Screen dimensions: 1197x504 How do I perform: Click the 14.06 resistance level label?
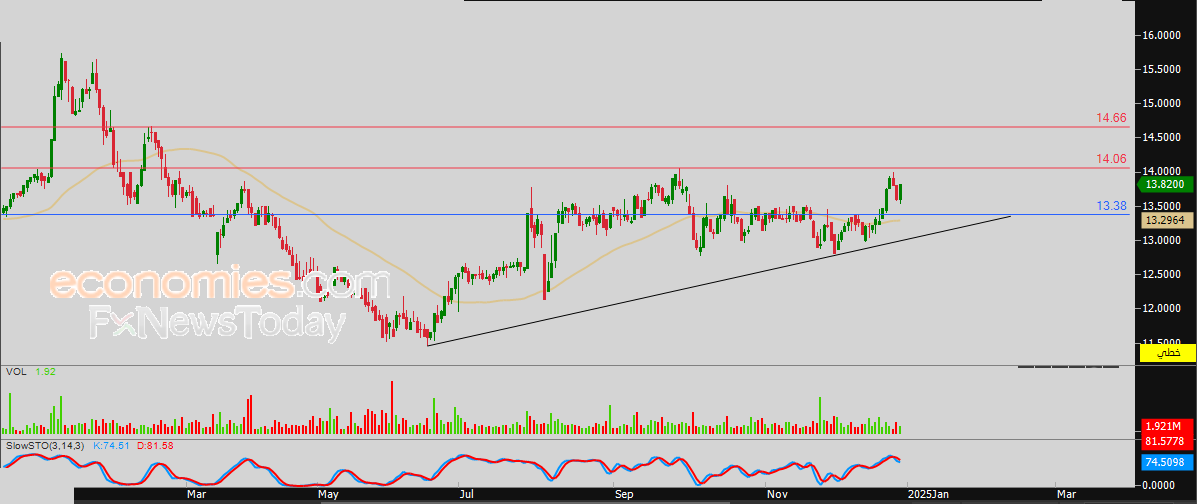(1112, 159)
